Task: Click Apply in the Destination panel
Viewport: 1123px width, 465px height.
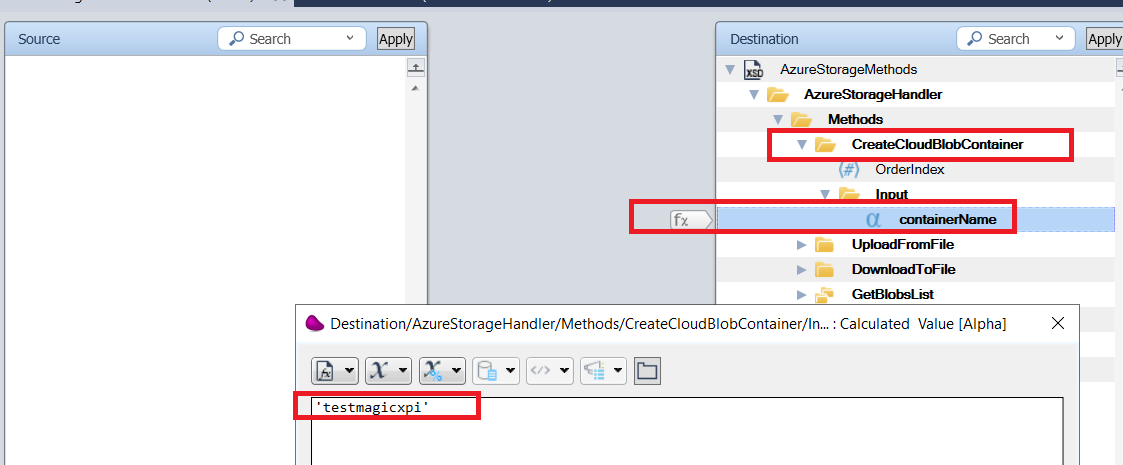Action: pyautogui.click(x=1104, y=39)
